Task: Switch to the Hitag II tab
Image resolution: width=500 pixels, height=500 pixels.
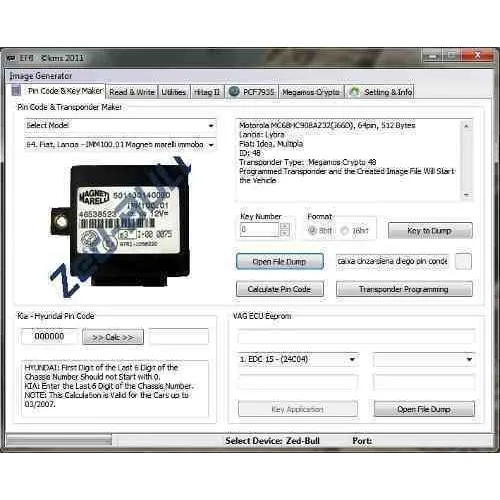Action: point(207,92)
